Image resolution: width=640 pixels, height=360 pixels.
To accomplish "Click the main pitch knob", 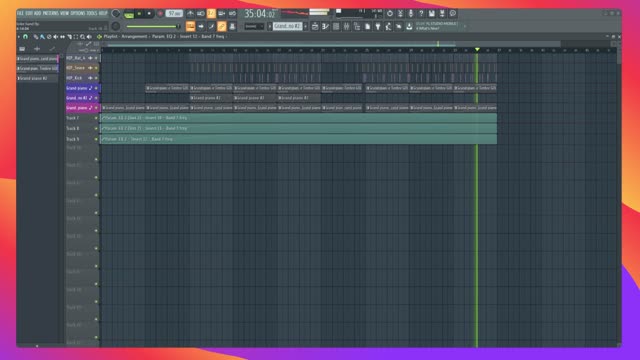I will click(x=116, y=26).
